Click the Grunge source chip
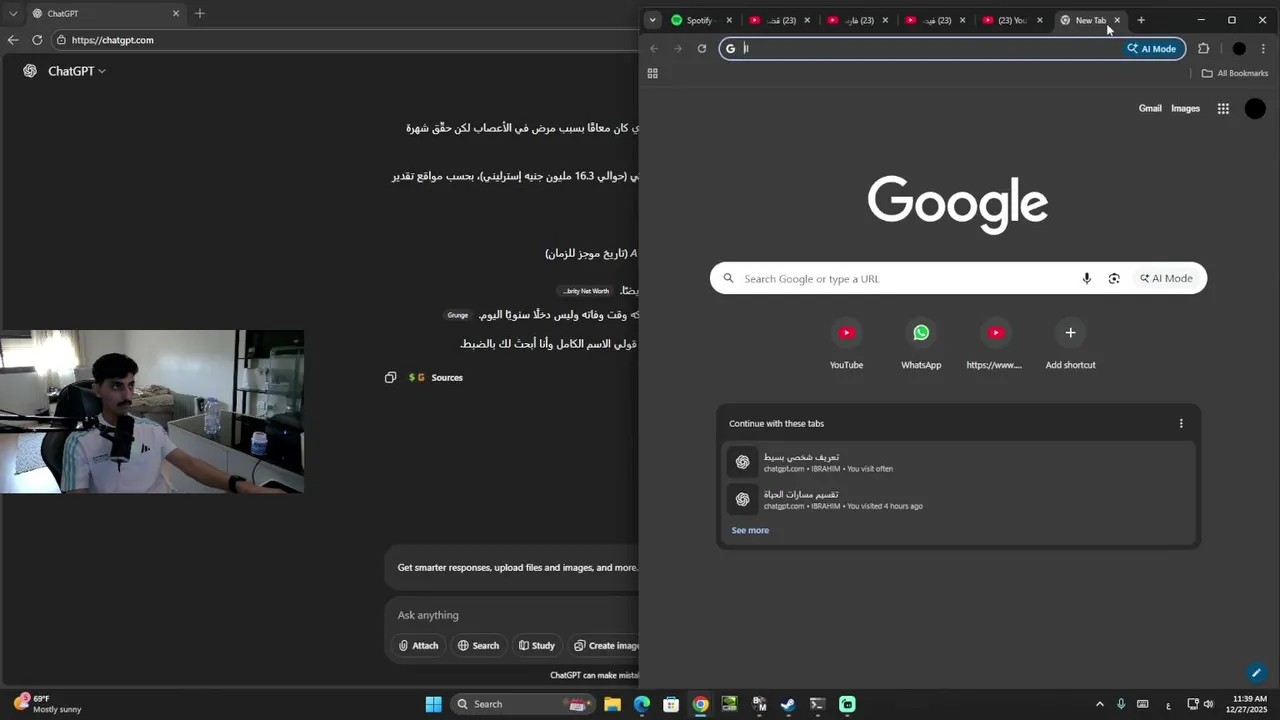This screenshot has width=1280, height=720. point(458,315)
